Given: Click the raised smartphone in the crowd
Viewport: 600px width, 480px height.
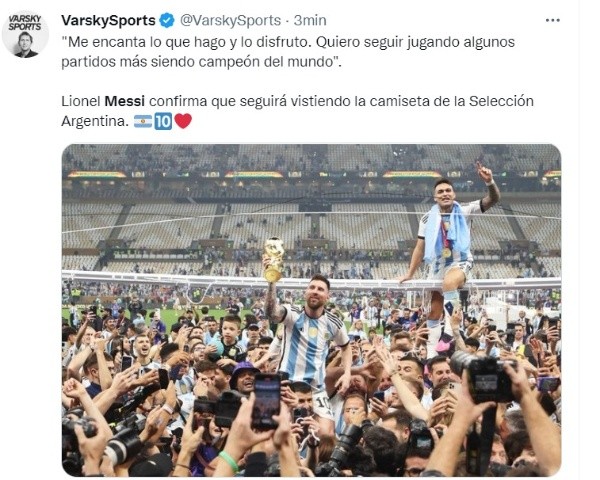Looking at the screenshot, I should [266, 401].
